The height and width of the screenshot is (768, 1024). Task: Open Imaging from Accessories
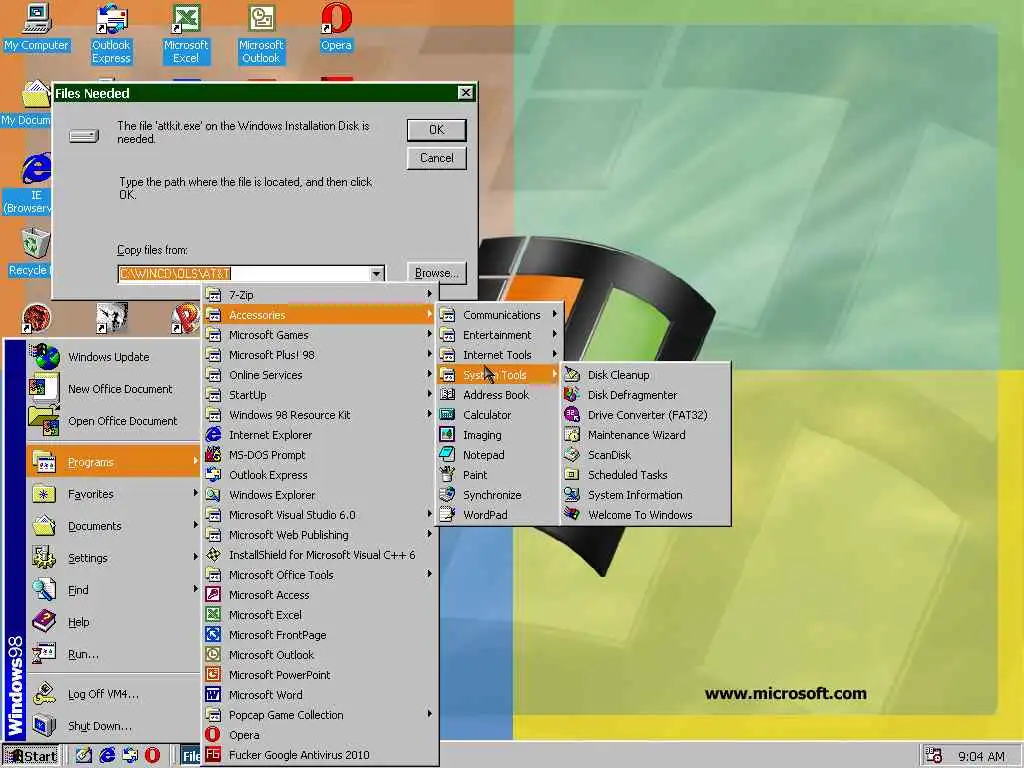500,435
